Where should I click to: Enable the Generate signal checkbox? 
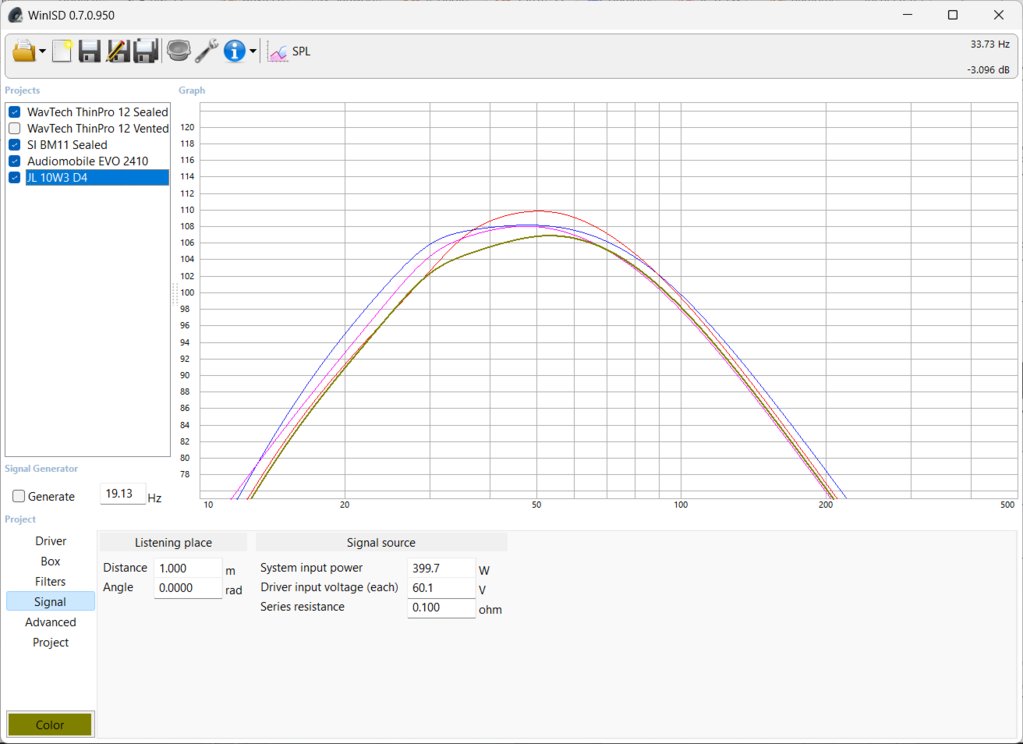19,497
